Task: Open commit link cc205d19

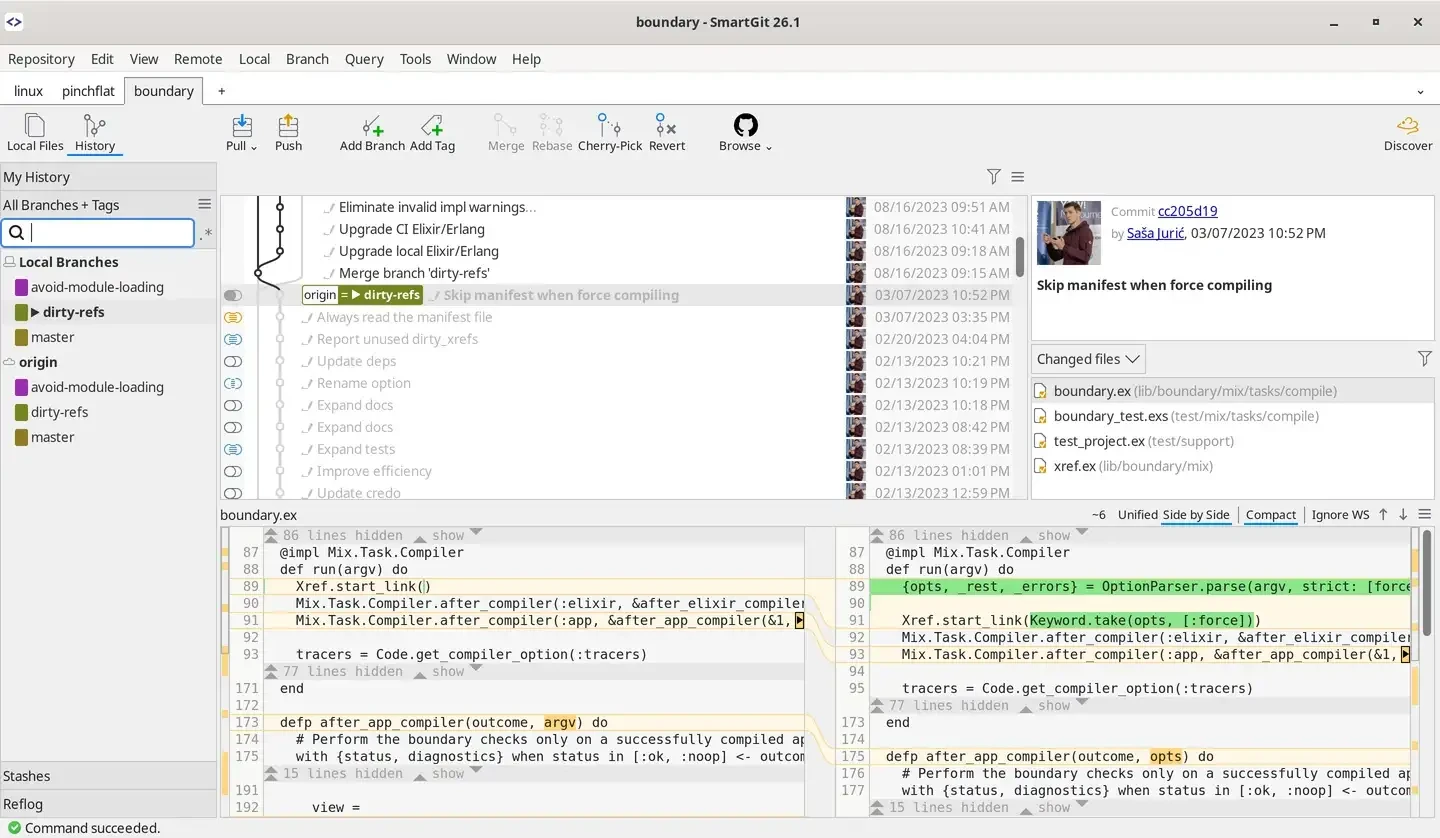Action: [1187, 211]
